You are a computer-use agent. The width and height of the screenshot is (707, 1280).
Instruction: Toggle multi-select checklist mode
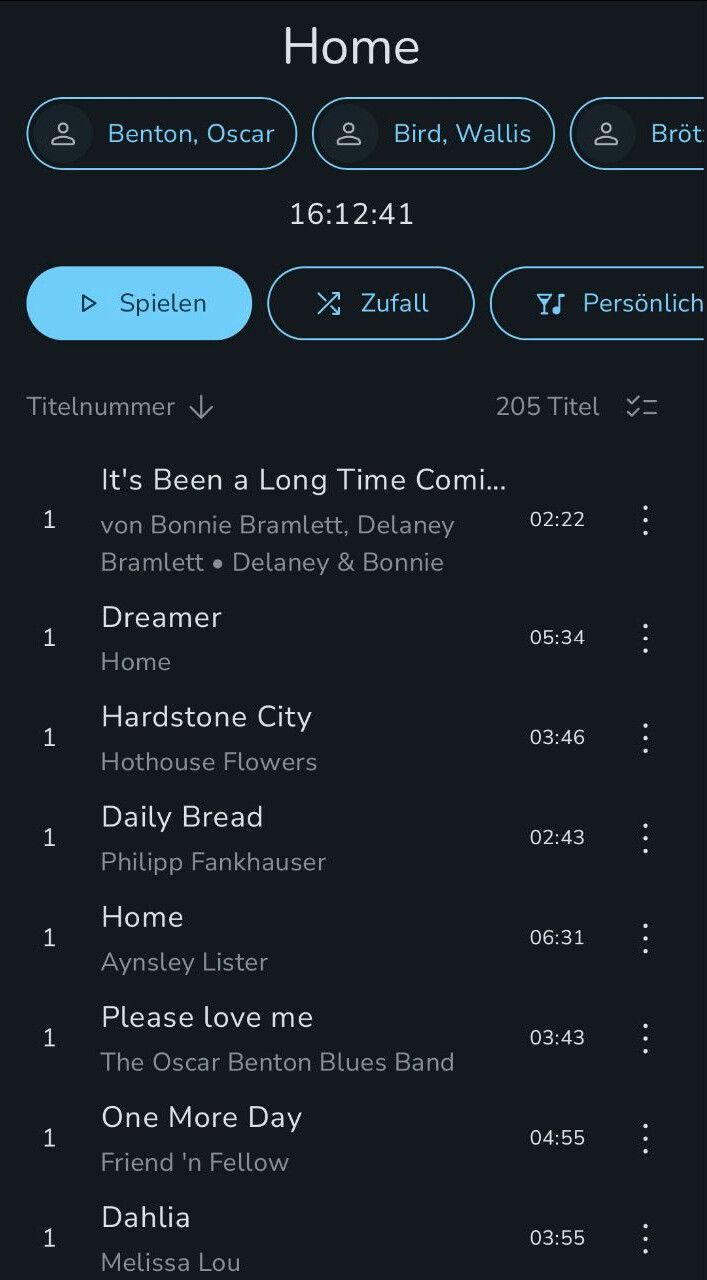click(641, 407)
